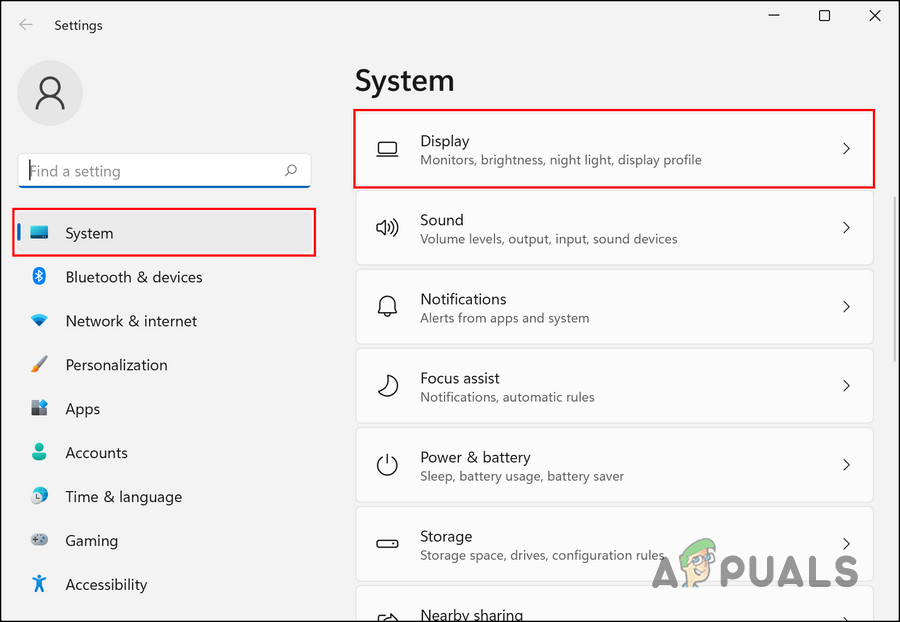
Task: Click the Apps icon in the sidebar
Action: [40, 409]
